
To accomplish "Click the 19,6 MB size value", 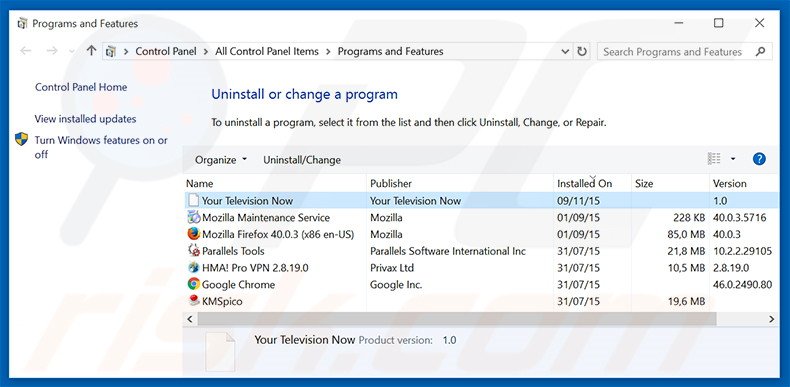I will [686, 301].
